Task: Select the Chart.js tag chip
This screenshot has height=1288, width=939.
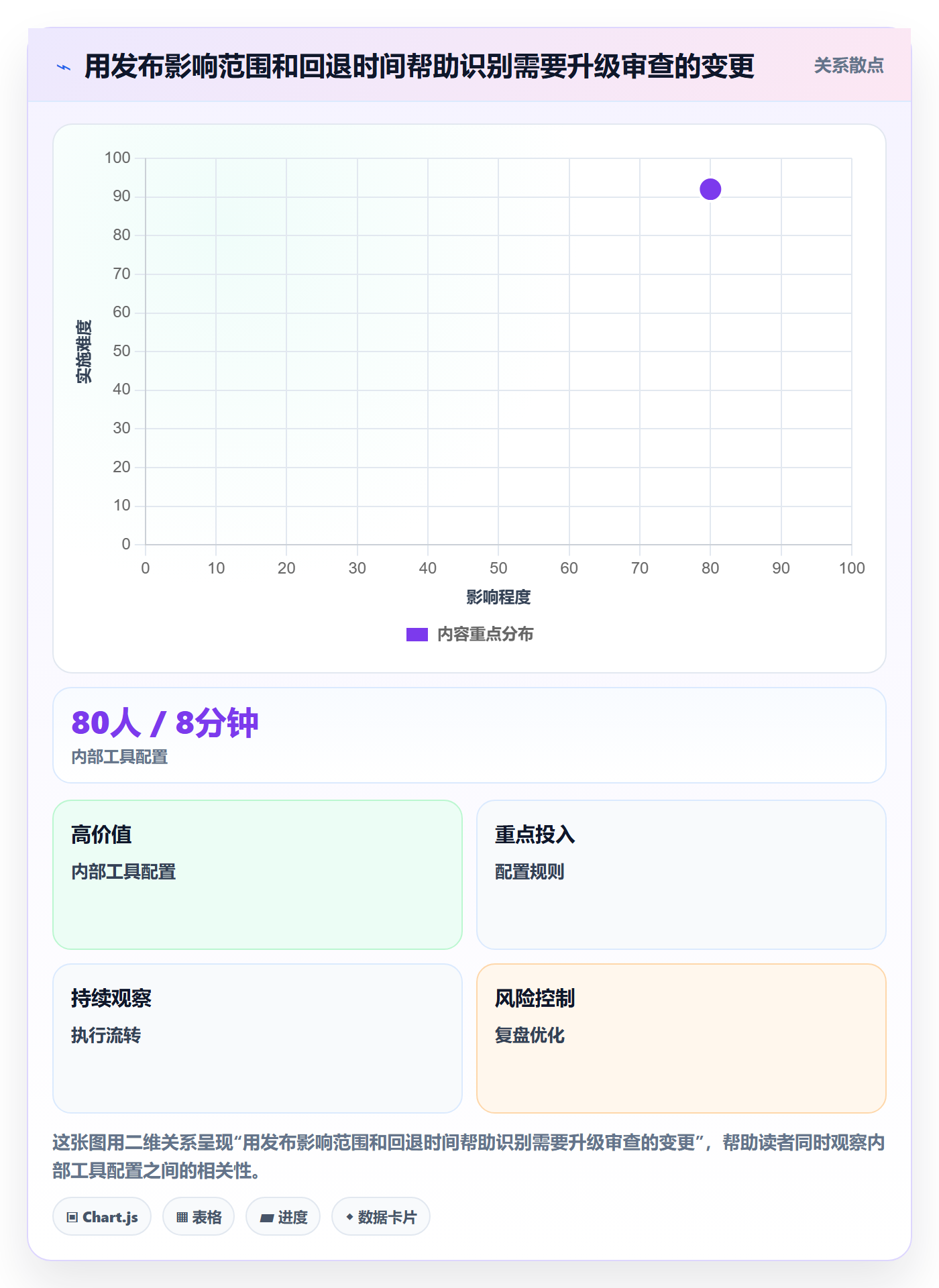Action: point(102,1217)
